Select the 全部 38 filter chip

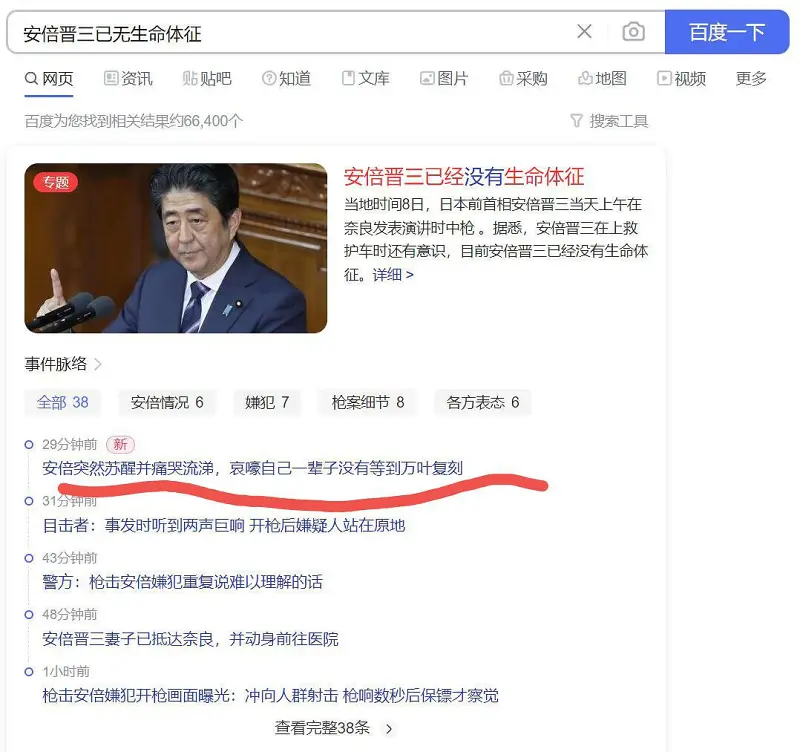(62, 403)
